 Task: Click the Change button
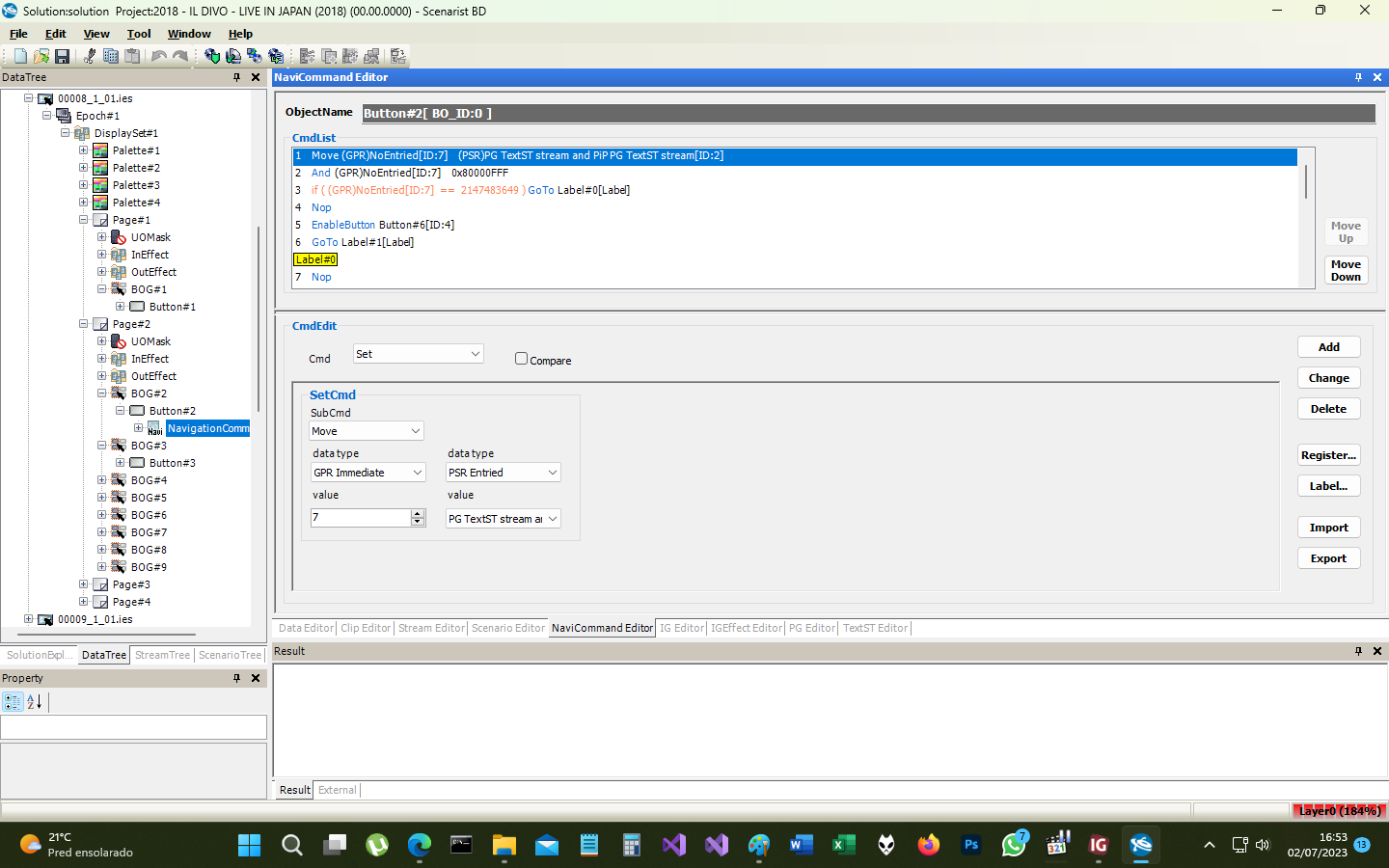click(1329, 378)
